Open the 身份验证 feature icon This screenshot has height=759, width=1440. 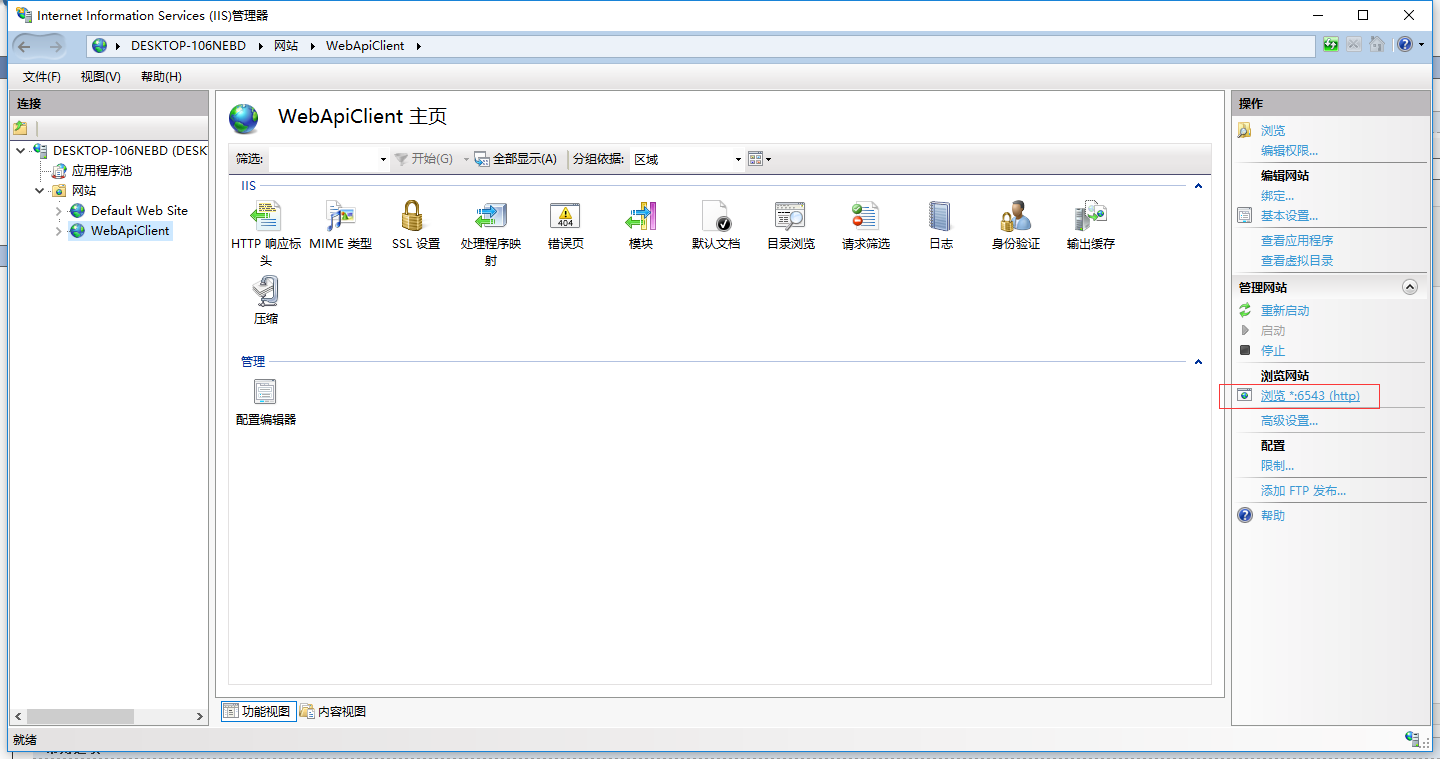pos(1015,216)
